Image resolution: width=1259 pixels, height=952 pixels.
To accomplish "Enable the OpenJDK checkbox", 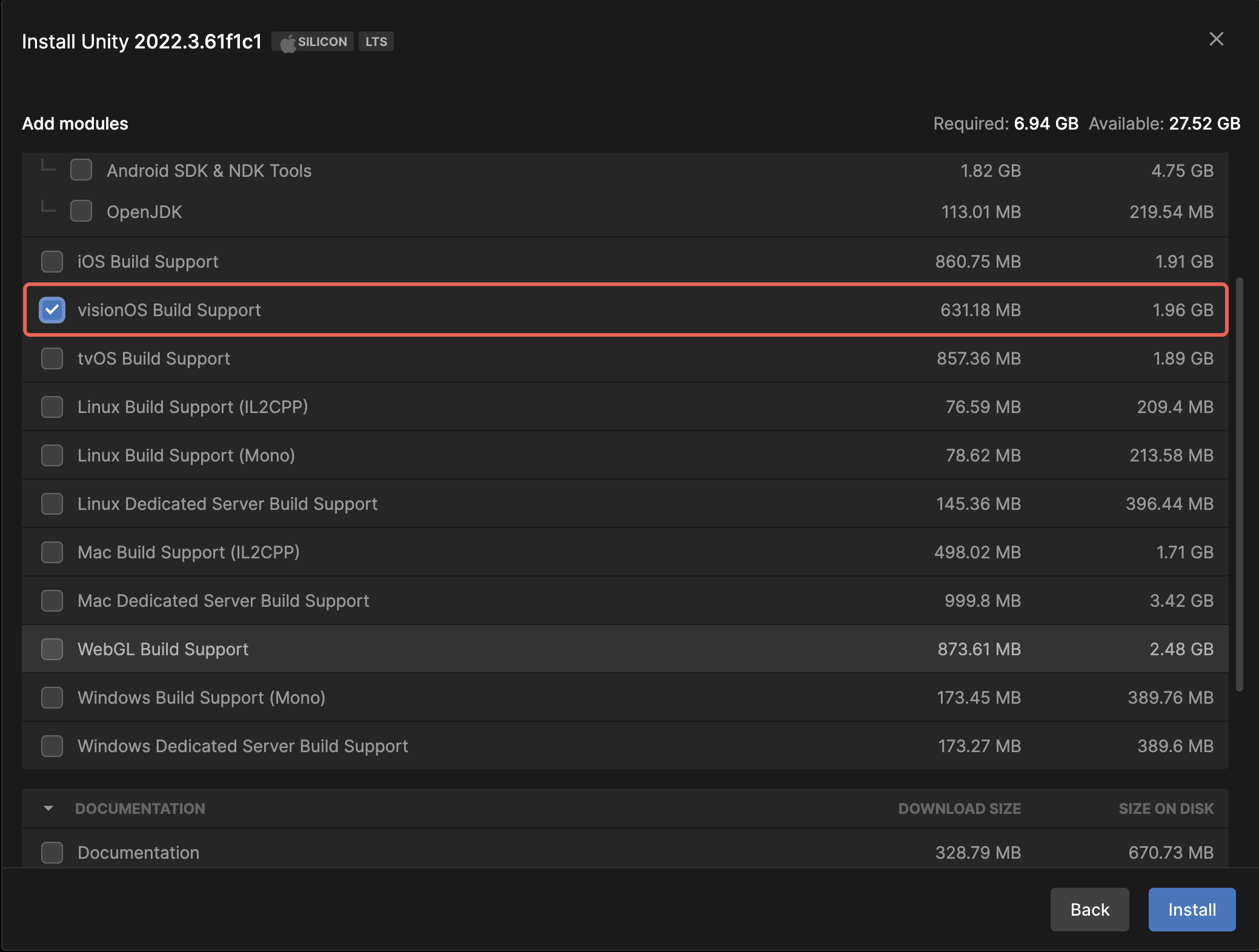I will (x=81, y=211).
